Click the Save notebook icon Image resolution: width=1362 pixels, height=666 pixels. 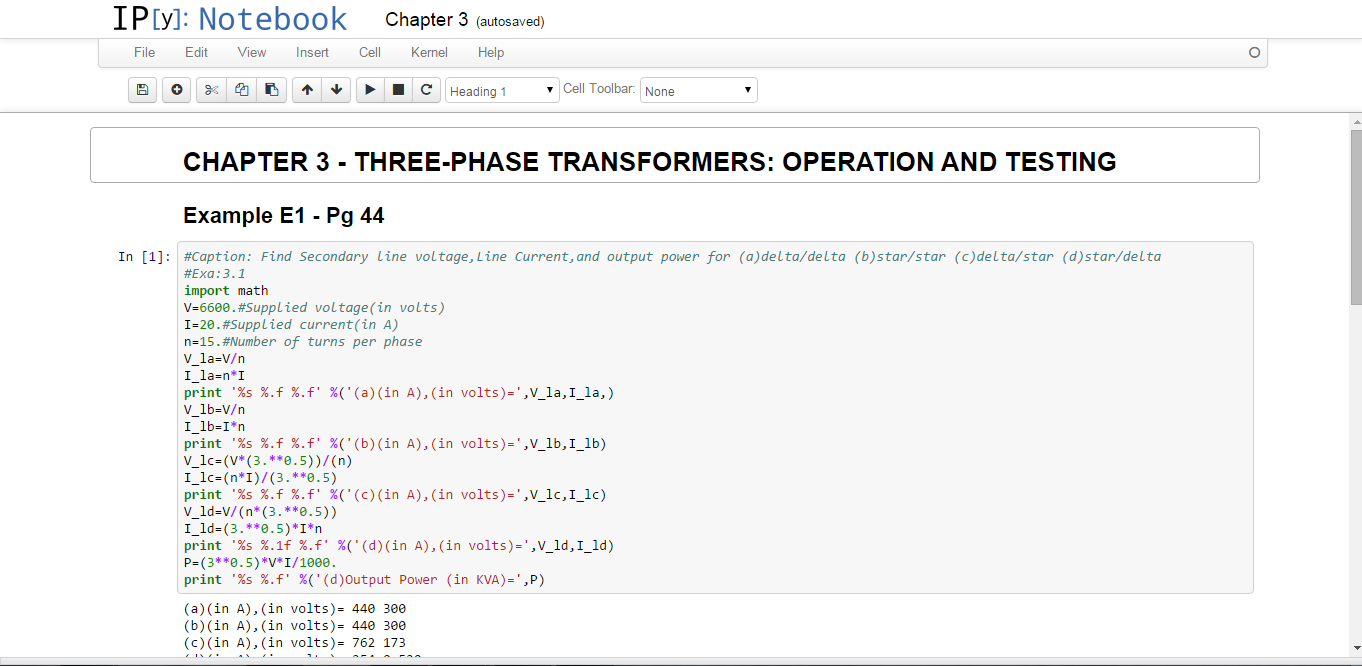tap(142, 90)
